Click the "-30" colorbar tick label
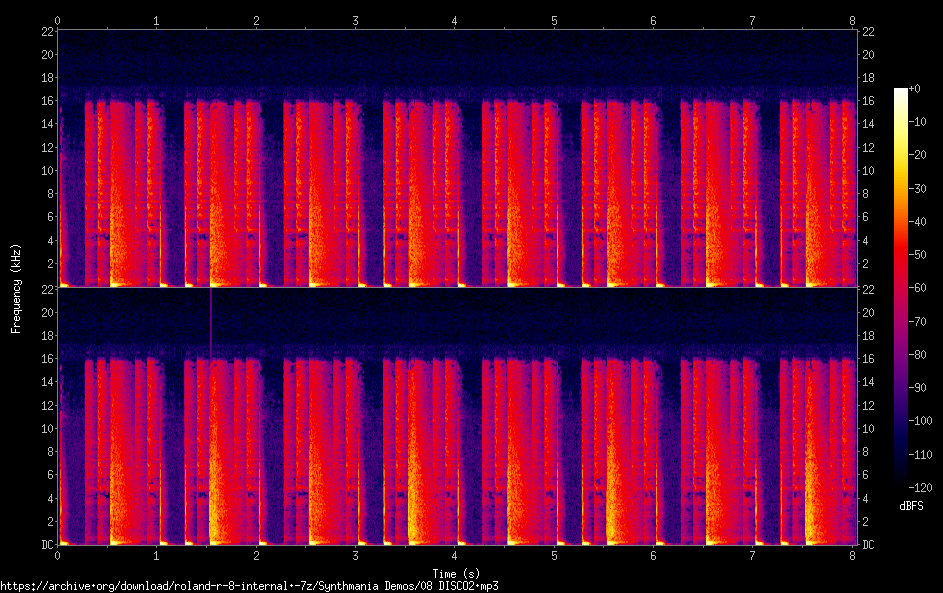Screen dimensions: 943x593 point(918,189)
